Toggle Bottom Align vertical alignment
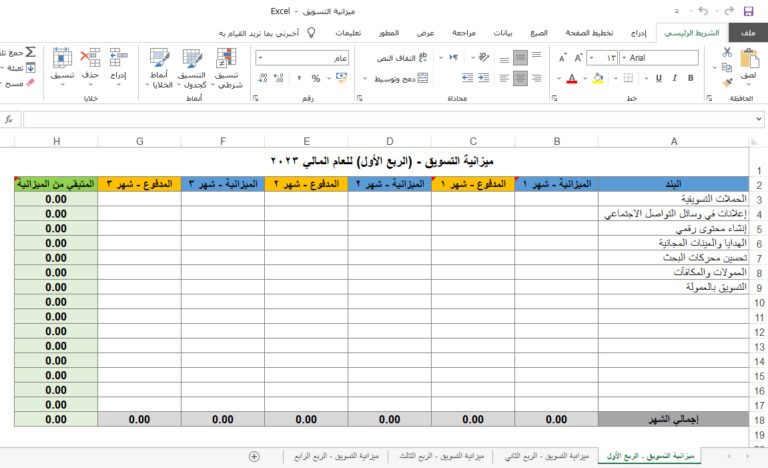 click(504, 60)
